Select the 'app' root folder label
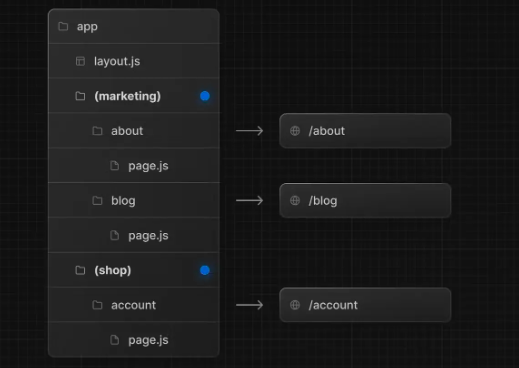Screen dimensions: 519x368 coord(87,27)
